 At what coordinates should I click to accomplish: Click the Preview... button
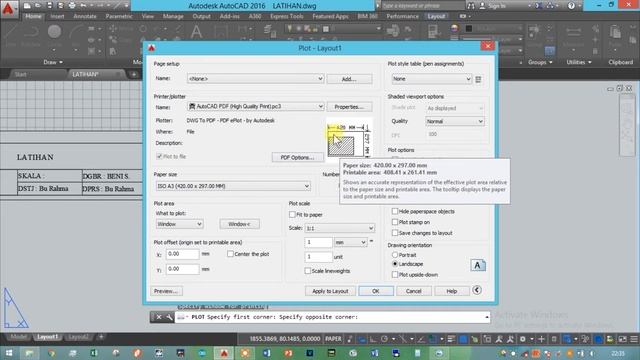click(166, 291)
